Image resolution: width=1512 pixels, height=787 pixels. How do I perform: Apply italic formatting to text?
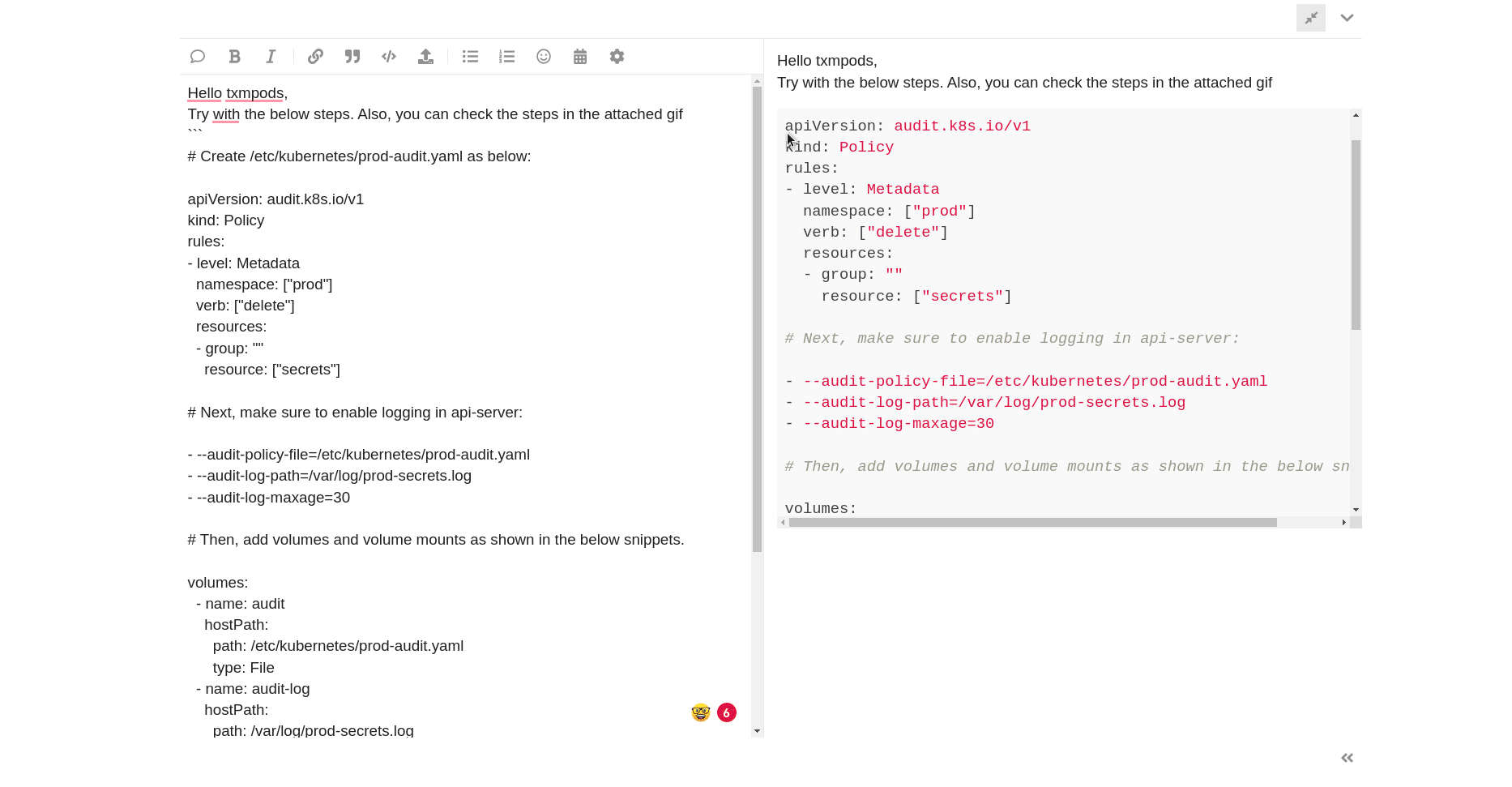pos(271,57)
